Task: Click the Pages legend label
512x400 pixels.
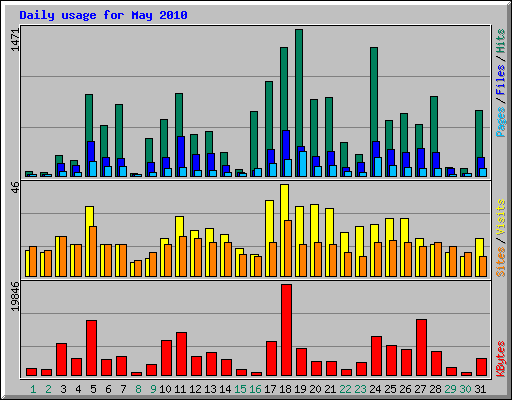Action: tap(501, 122)
